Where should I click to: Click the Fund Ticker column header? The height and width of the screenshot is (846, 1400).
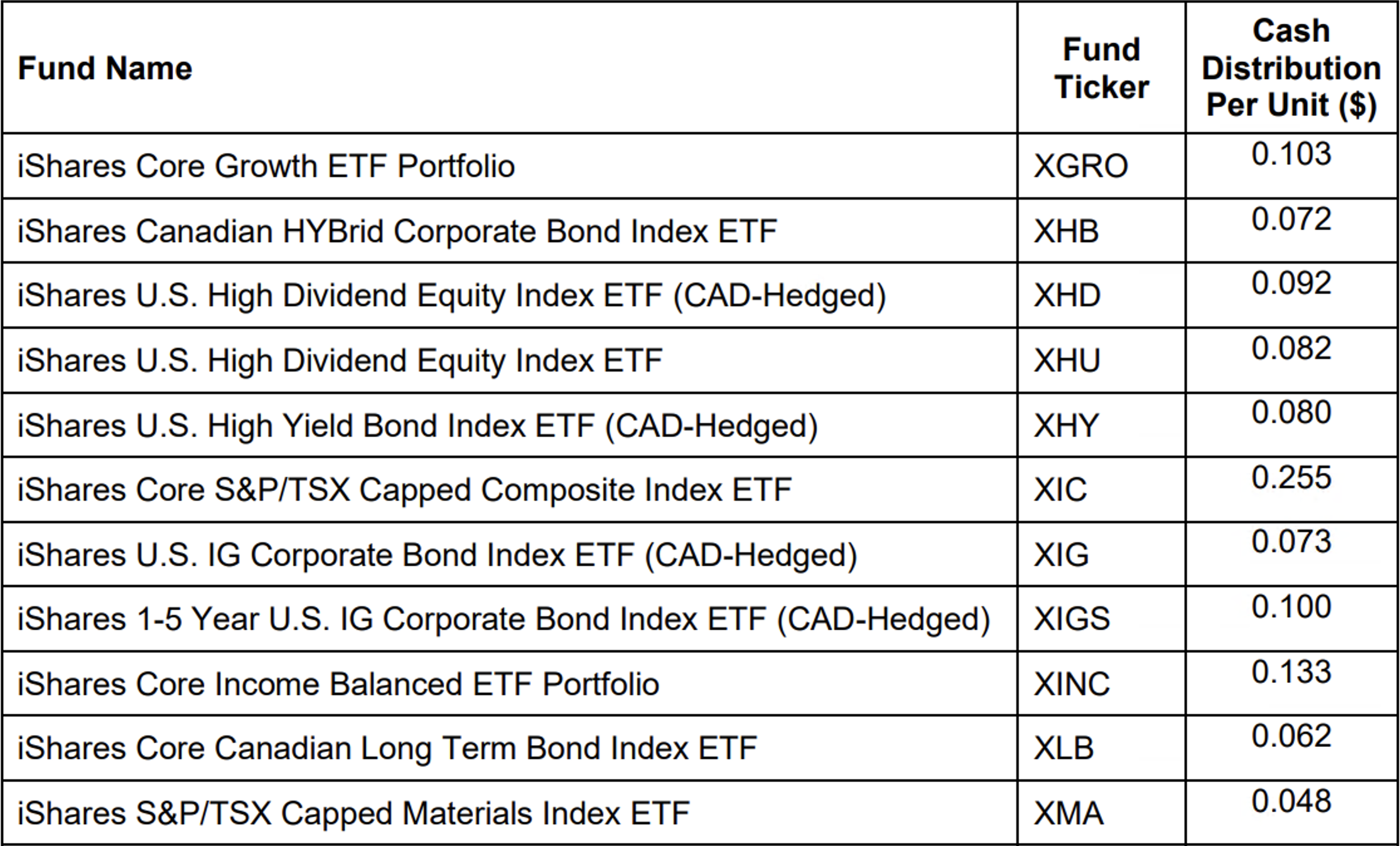coord(1101,68)
